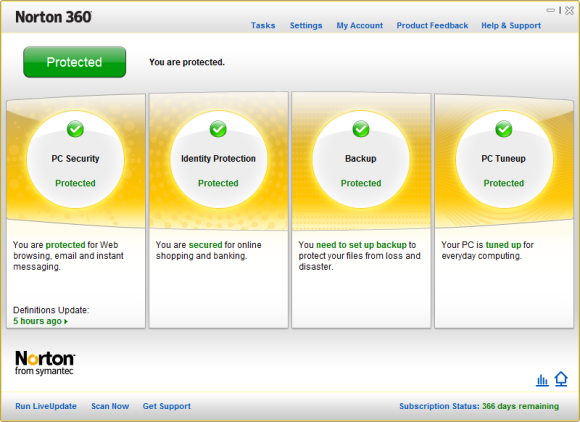Click the PC Tuneup green checkmark icon

pyautogui.click(x=503, y=129)
